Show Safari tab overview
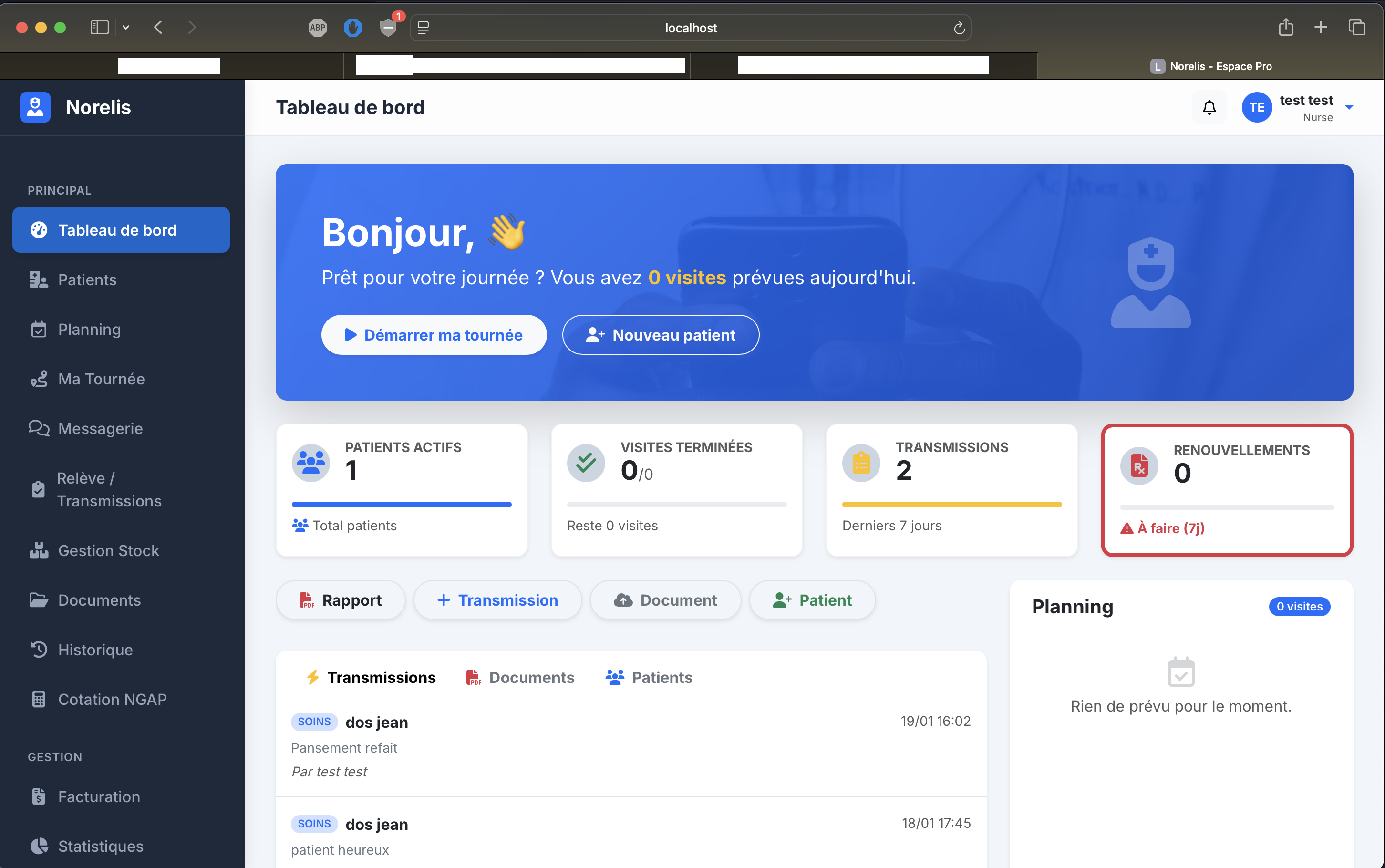 pyautogui.click(x=1356, y=28)
